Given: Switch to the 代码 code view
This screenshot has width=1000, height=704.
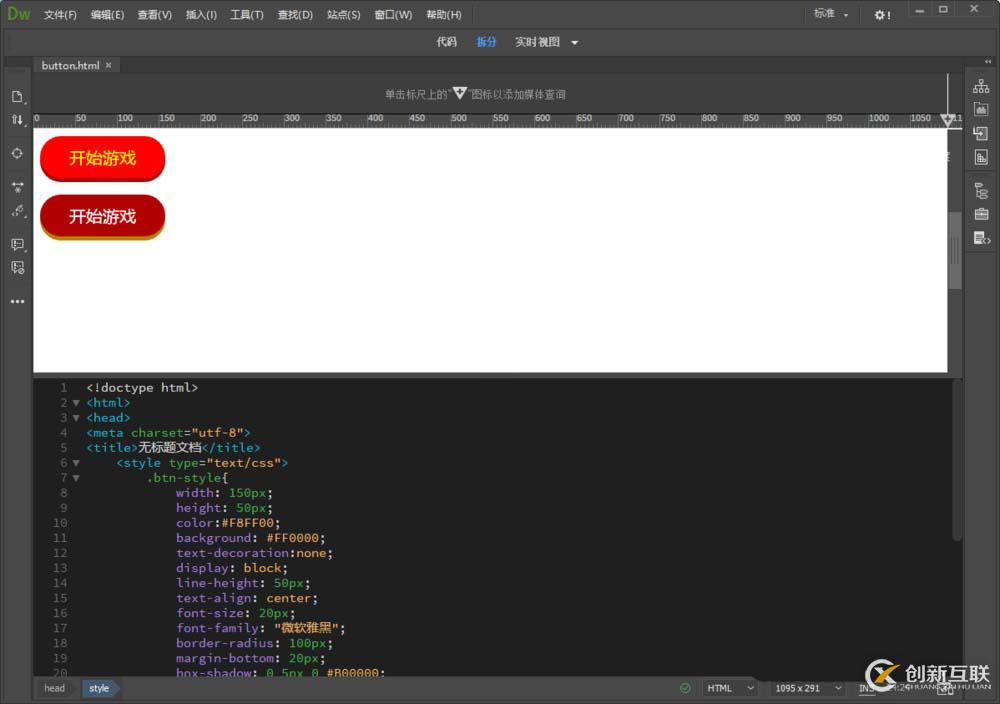Looking at the screenshot, I should click(446, 42).
